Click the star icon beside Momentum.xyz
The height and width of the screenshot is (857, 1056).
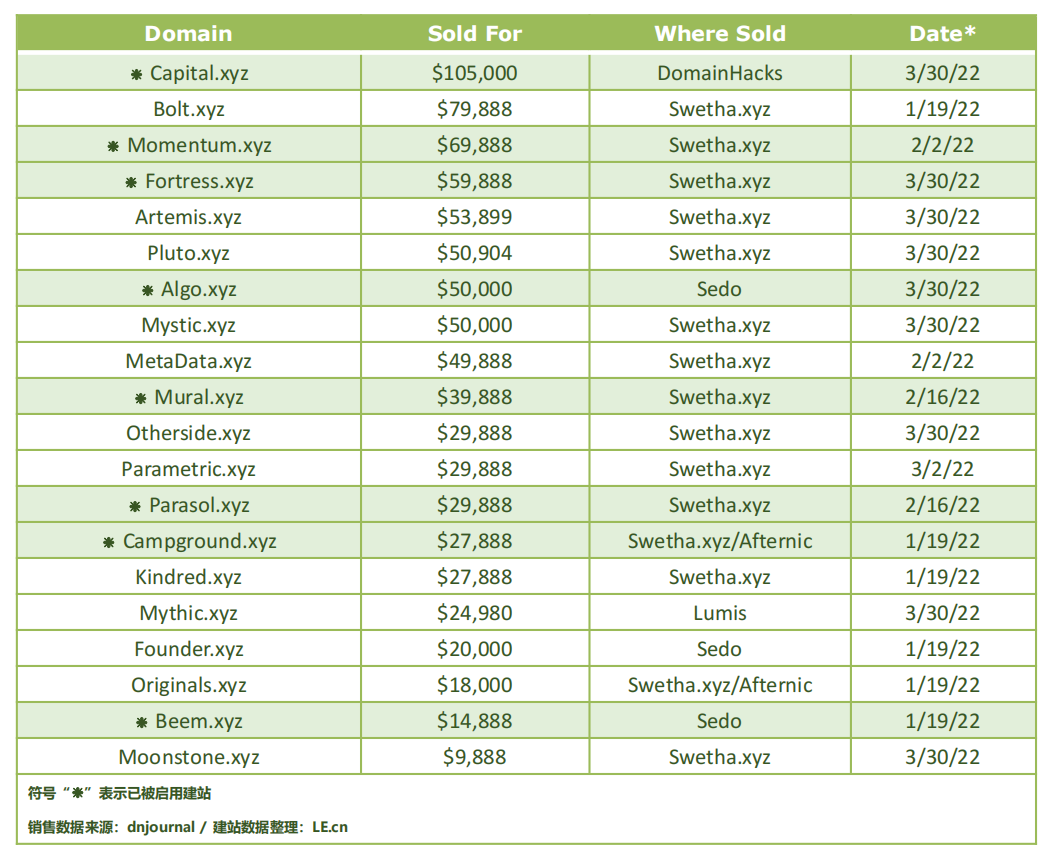coord(114,146)
